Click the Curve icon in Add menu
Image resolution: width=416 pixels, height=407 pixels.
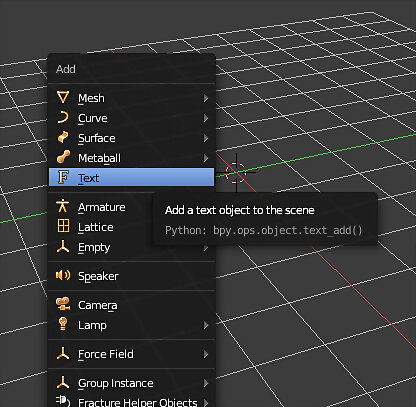click(63, 118)
